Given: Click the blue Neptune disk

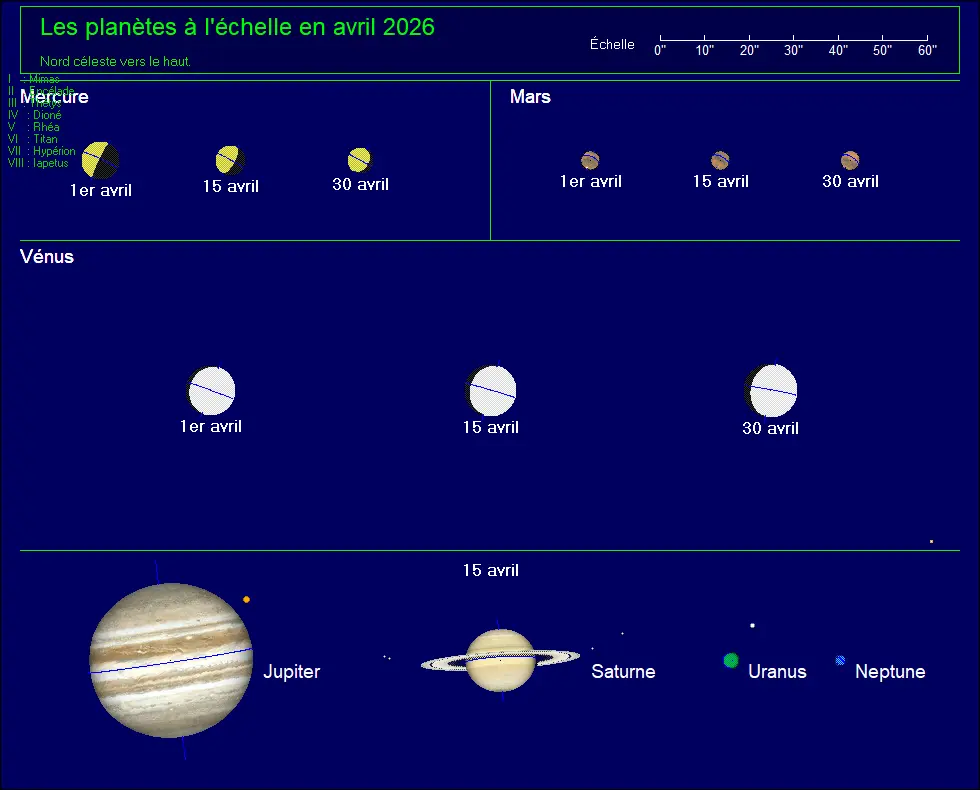Looking at the screenshot, I should [838, 660].
